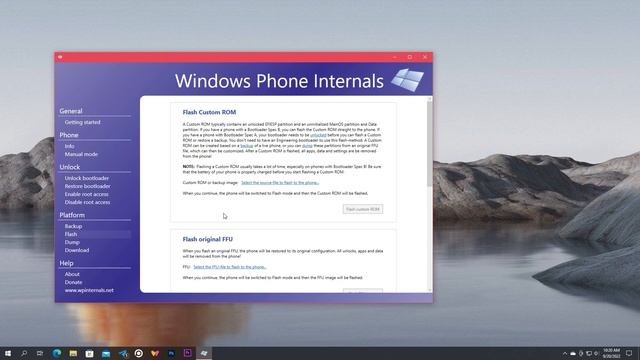Viewport: 640px width, 360px height.
Task: Click 'Select the FFU file to flash' link
Action: [x=230, y=267]
